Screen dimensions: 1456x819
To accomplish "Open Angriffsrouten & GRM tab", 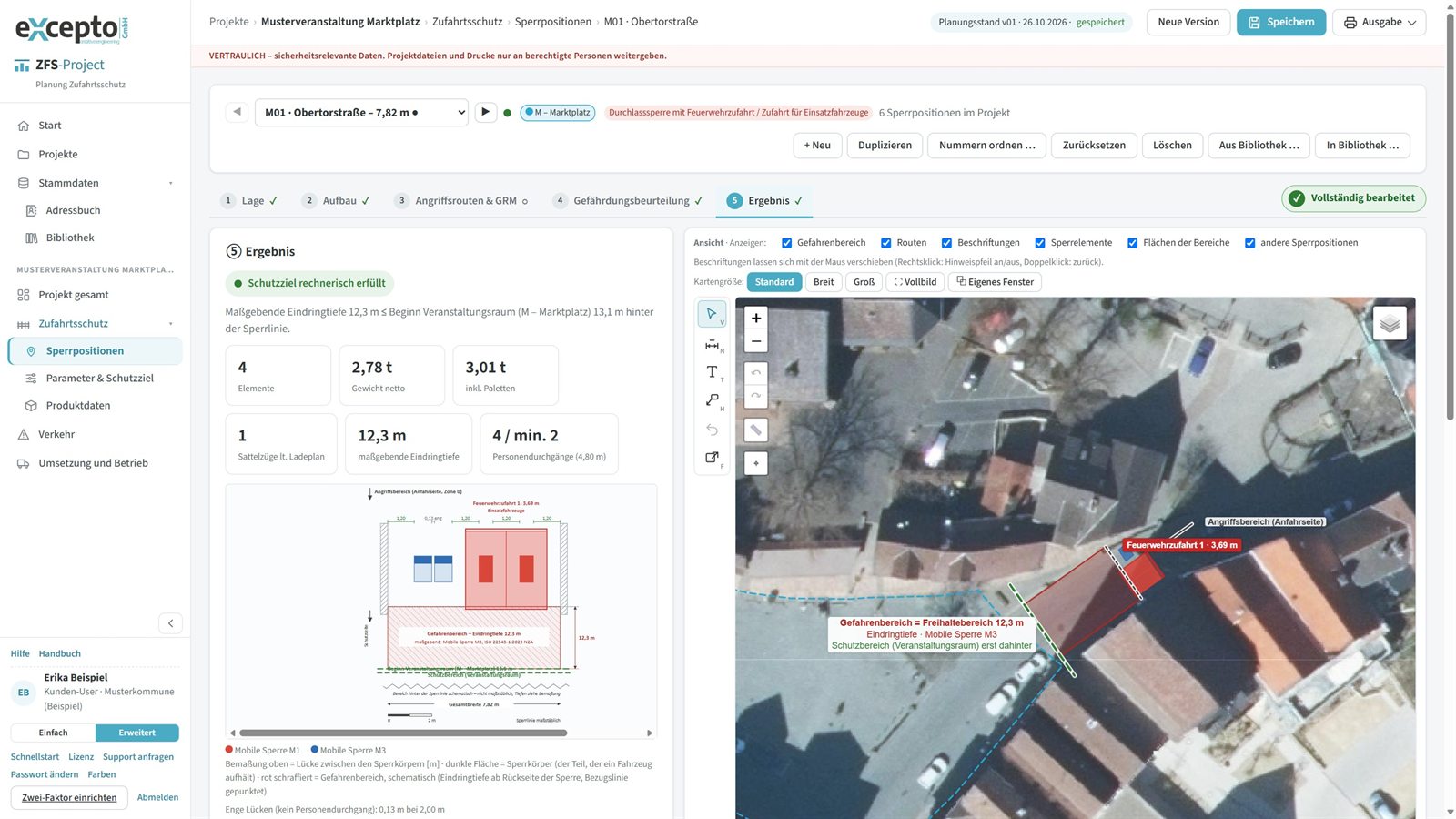I will tap(462, 201).
